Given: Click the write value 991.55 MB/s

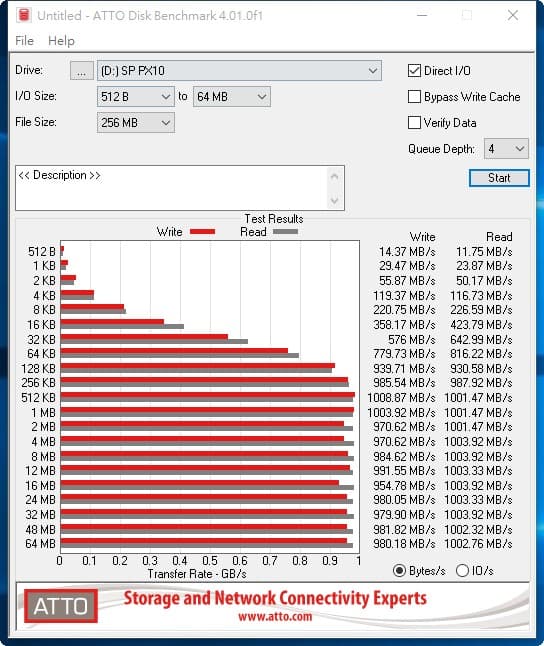Looking at the screenshot, I should [x=404, y=471].
